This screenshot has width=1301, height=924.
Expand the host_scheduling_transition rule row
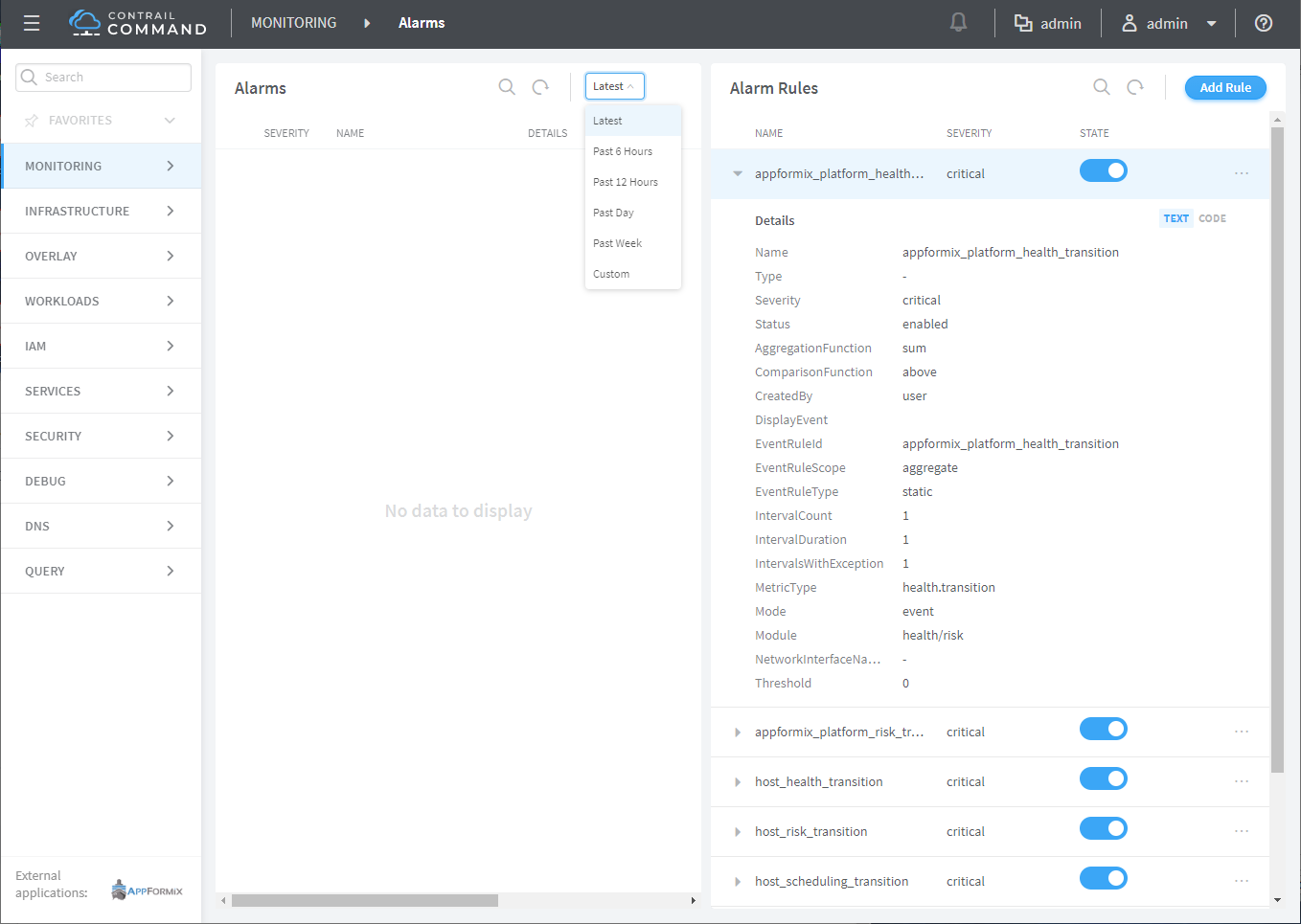point(738,881)
